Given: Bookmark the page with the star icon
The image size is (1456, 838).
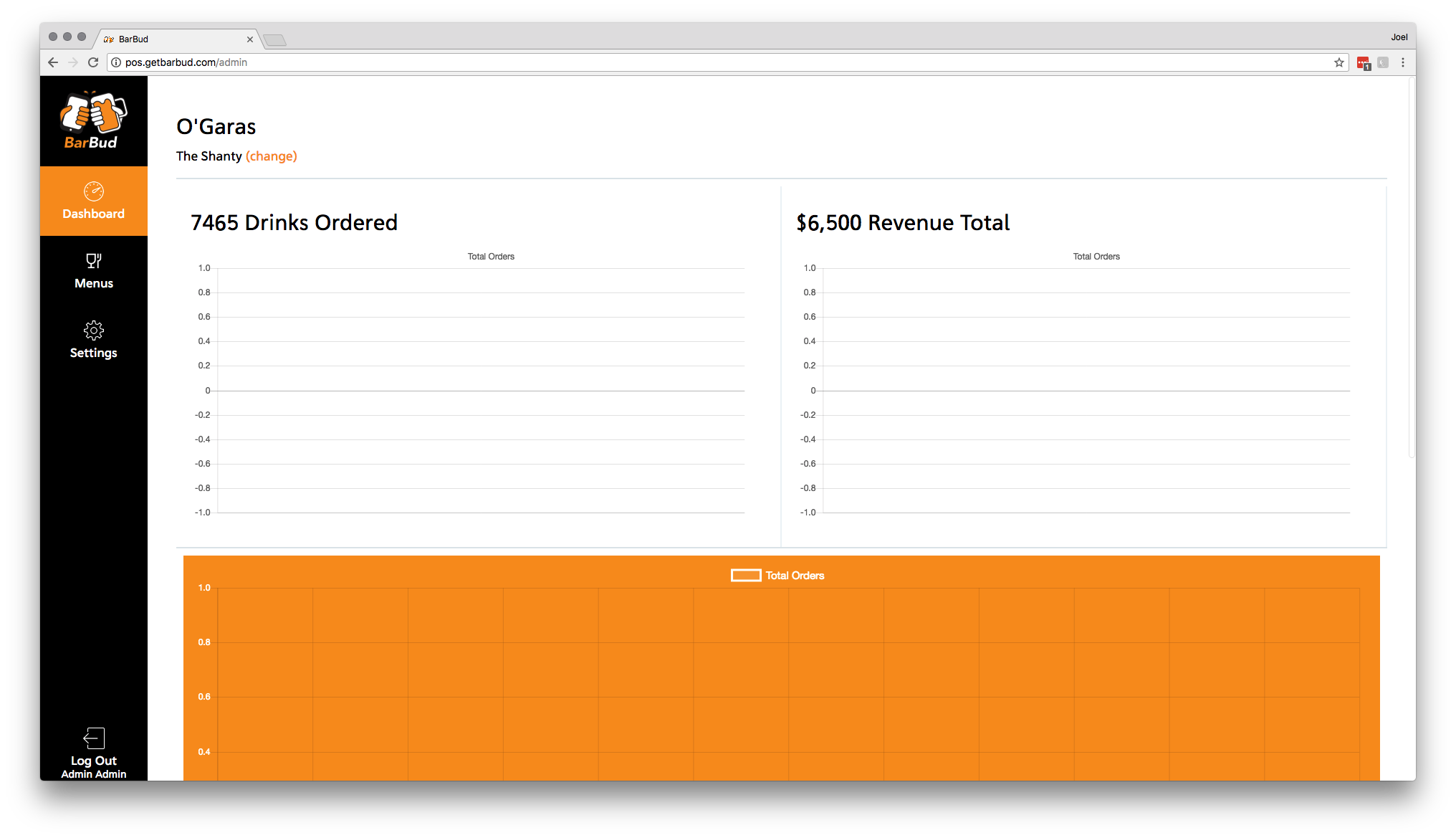Looking at the screenshot, I should (1339, 62).
